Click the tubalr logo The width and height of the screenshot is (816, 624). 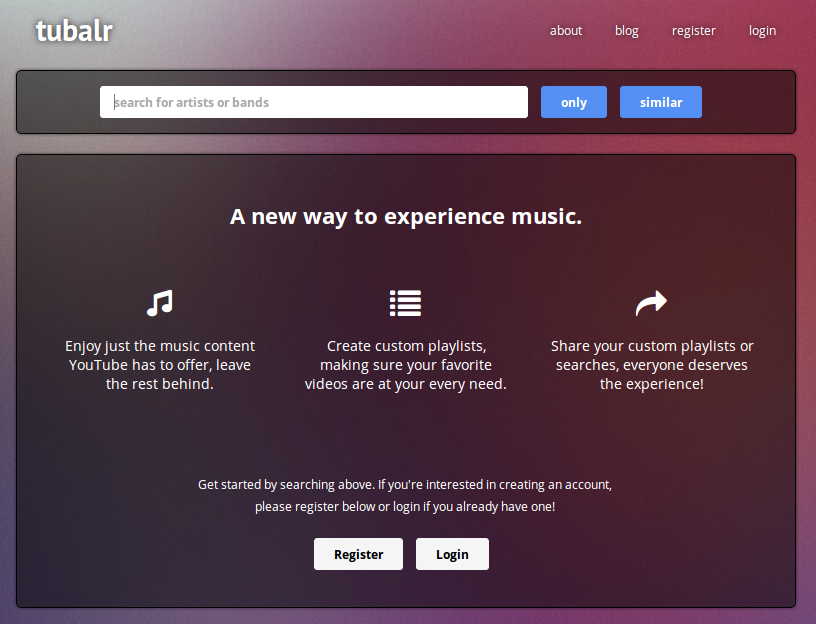(74, 31)
